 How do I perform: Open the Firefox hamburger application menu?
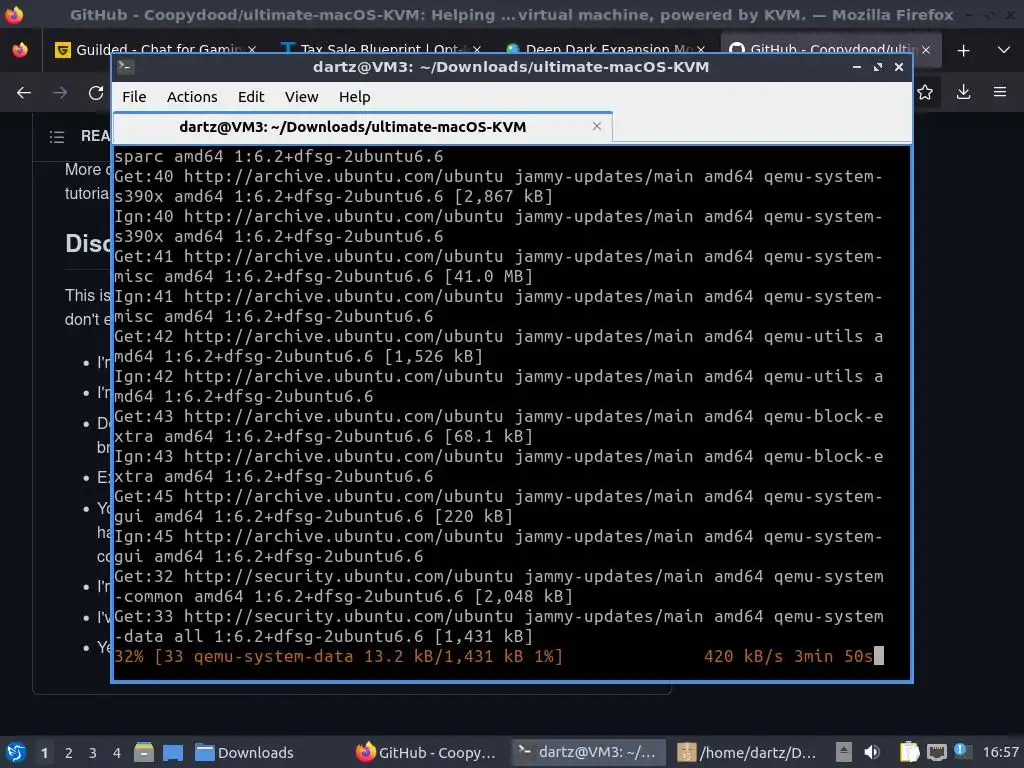click(1000, 92)
